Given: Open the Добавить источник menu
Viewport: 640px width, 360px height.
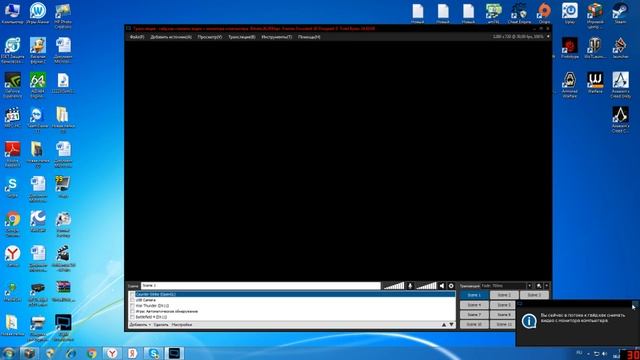Looking at the screenshot, I should tap(171, 37).
